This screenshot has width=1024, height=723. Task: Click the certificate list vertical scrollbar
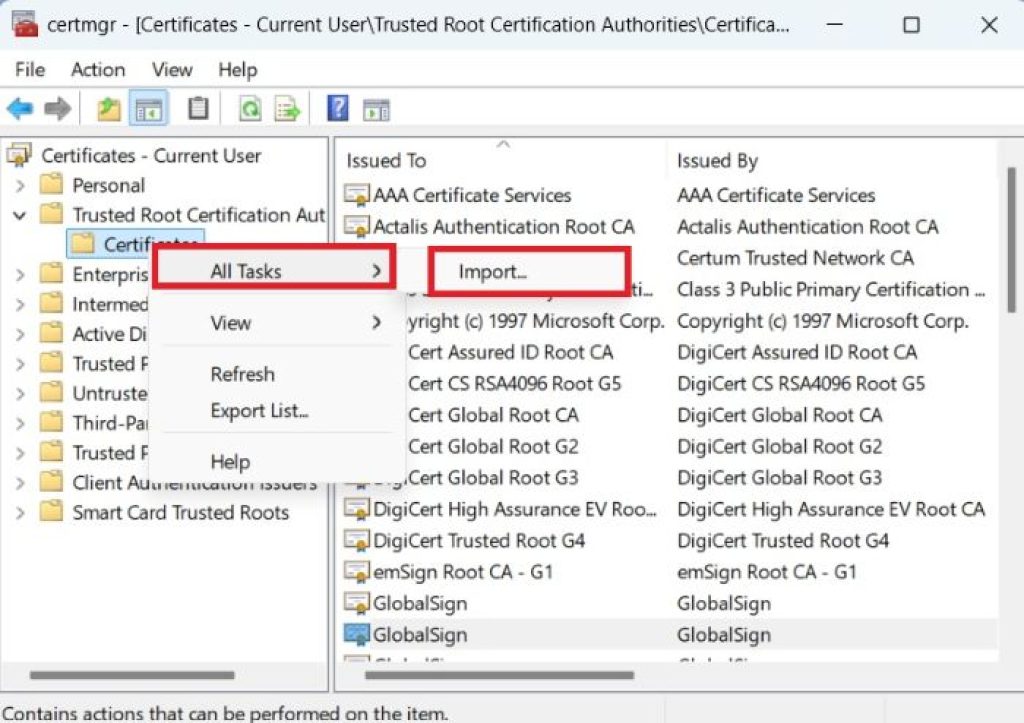point(1010,242)
